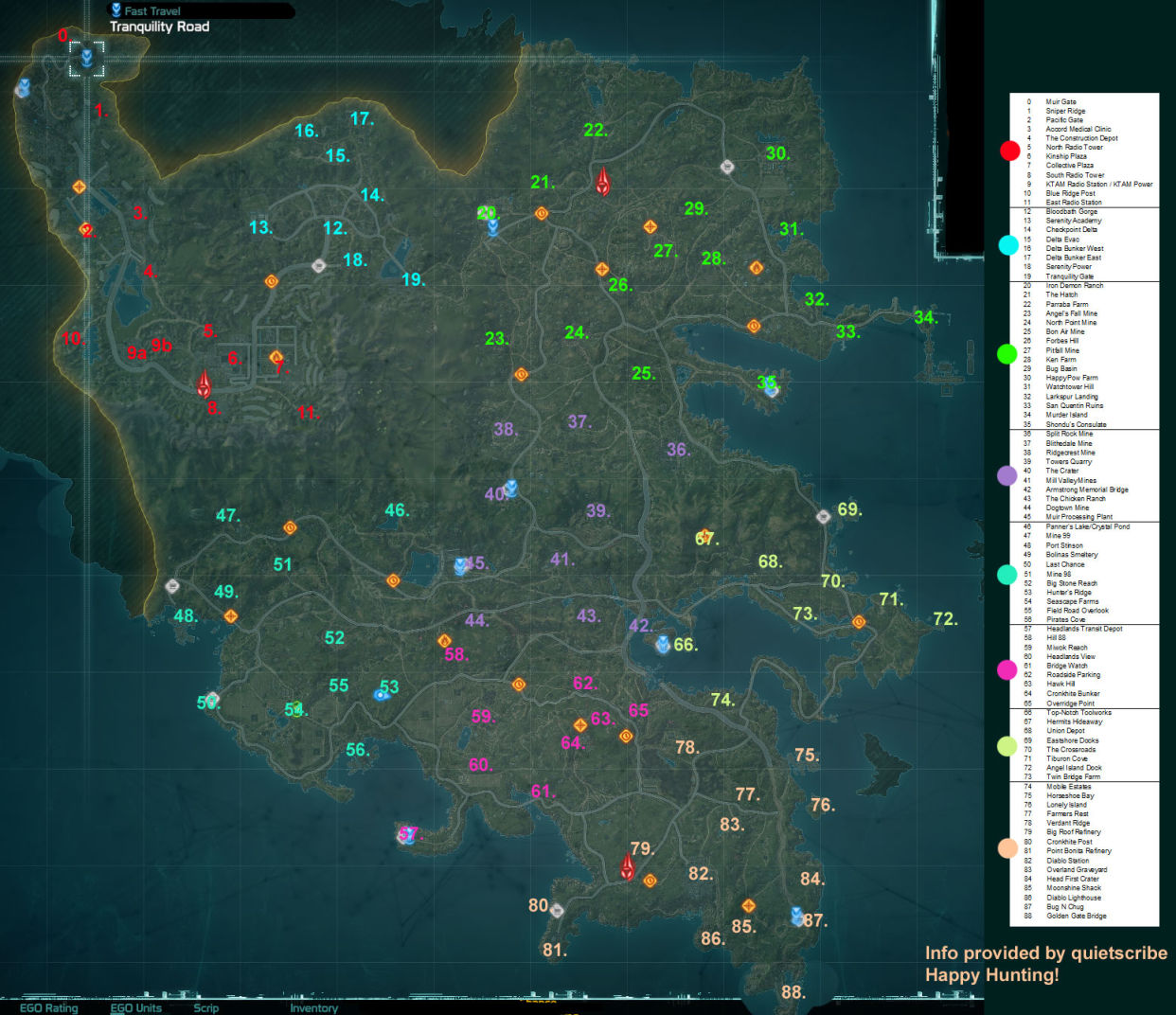Click the orange diamond icon right of marker 21

[542, 213]
